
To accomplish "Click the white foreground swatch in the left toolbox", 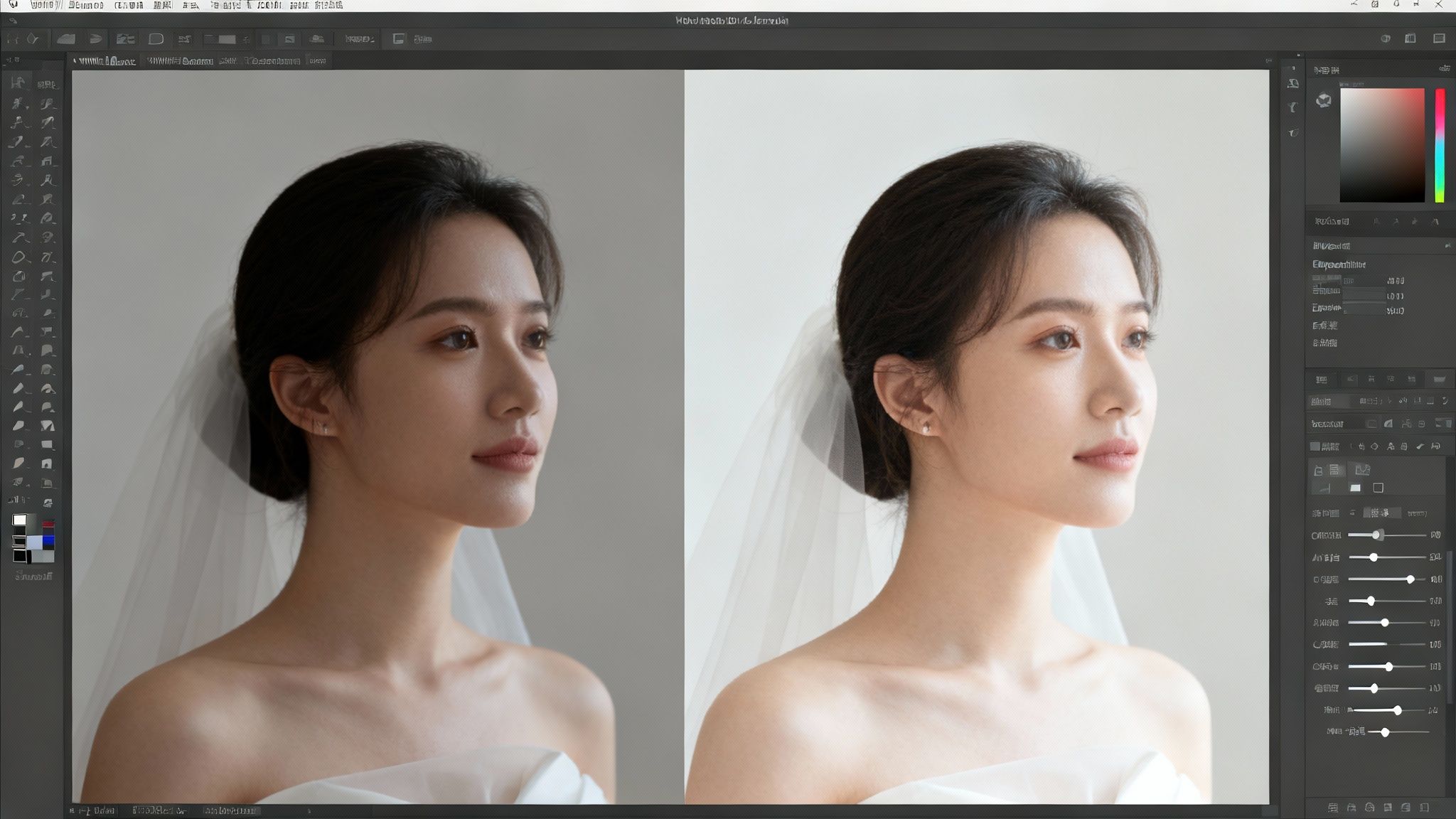I will click(19, 520).
